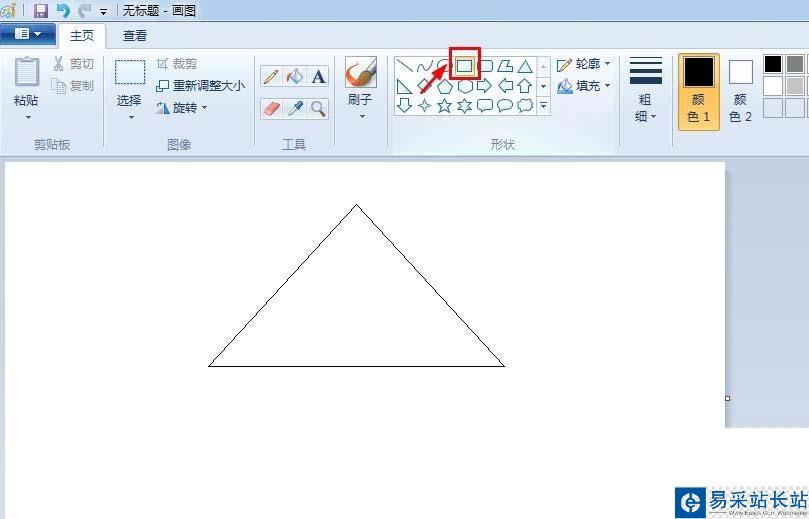The height and width of the screenshot is (519, 809).
Task: Click the Save icon in title bar
Action: (x=40, y=10)
